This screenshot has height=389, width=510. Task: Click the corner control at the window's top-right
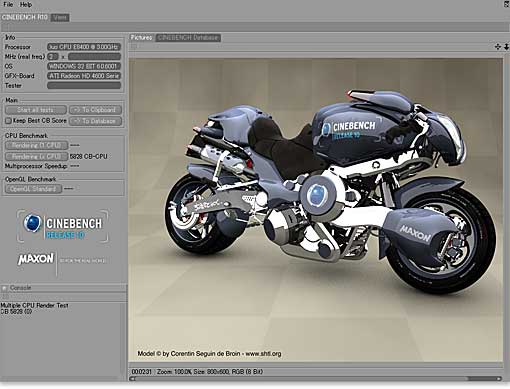(507, 4)
